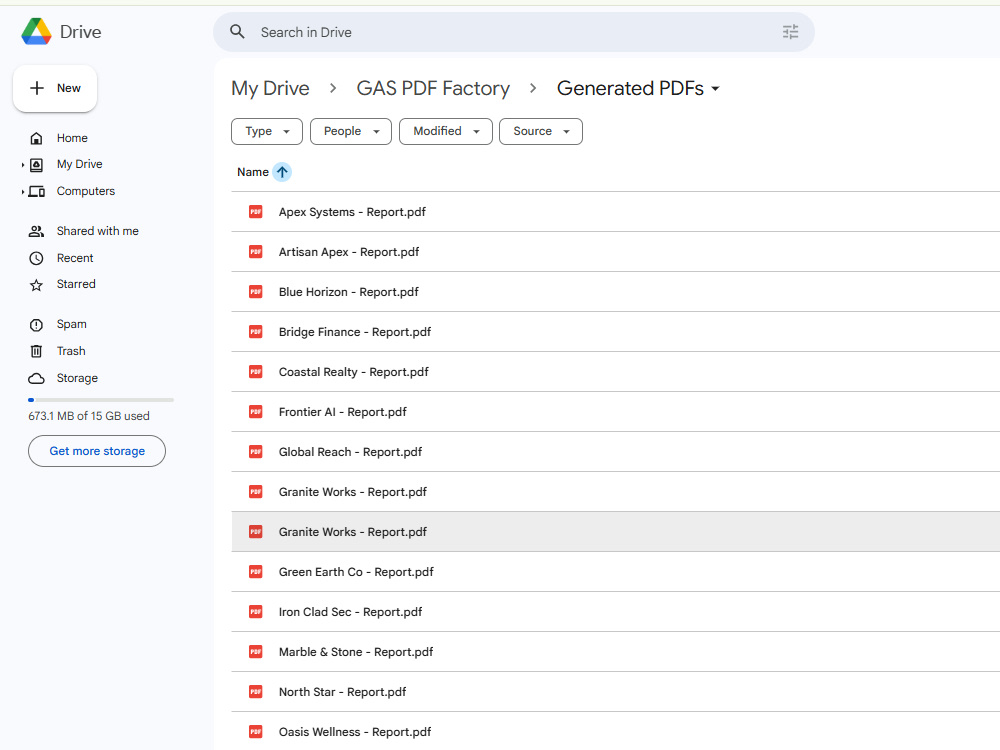Reverse sort with the Name arrow icon
Viewport: 1000px width, 750px height.
point(282,172)
